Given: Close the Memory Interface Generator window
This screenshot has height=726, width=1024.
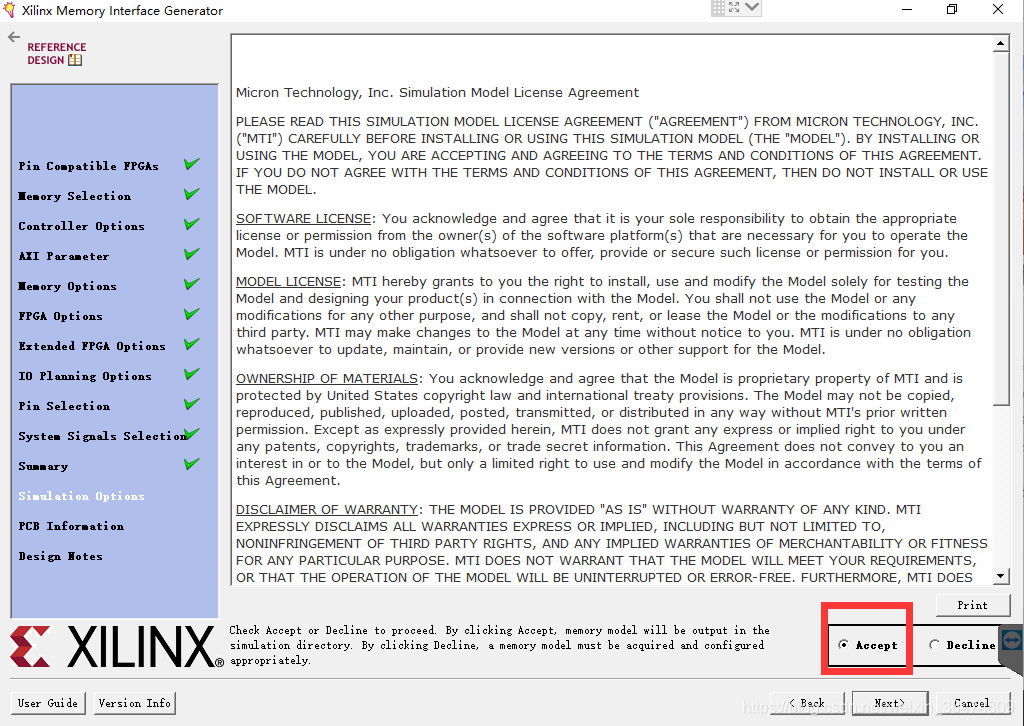Looking at the screenshot, I should point(998,9).
